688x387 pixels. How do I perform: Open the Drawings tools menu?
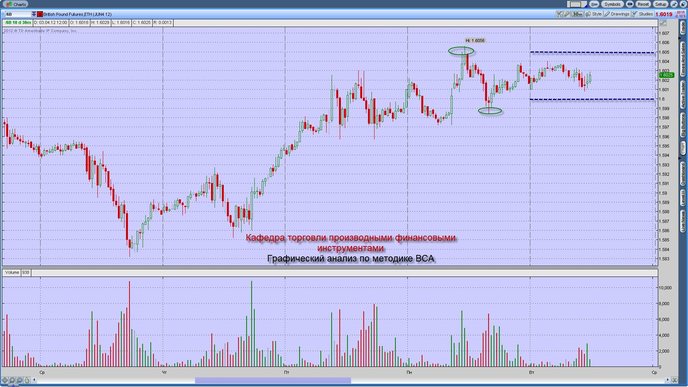click(617, 14)
